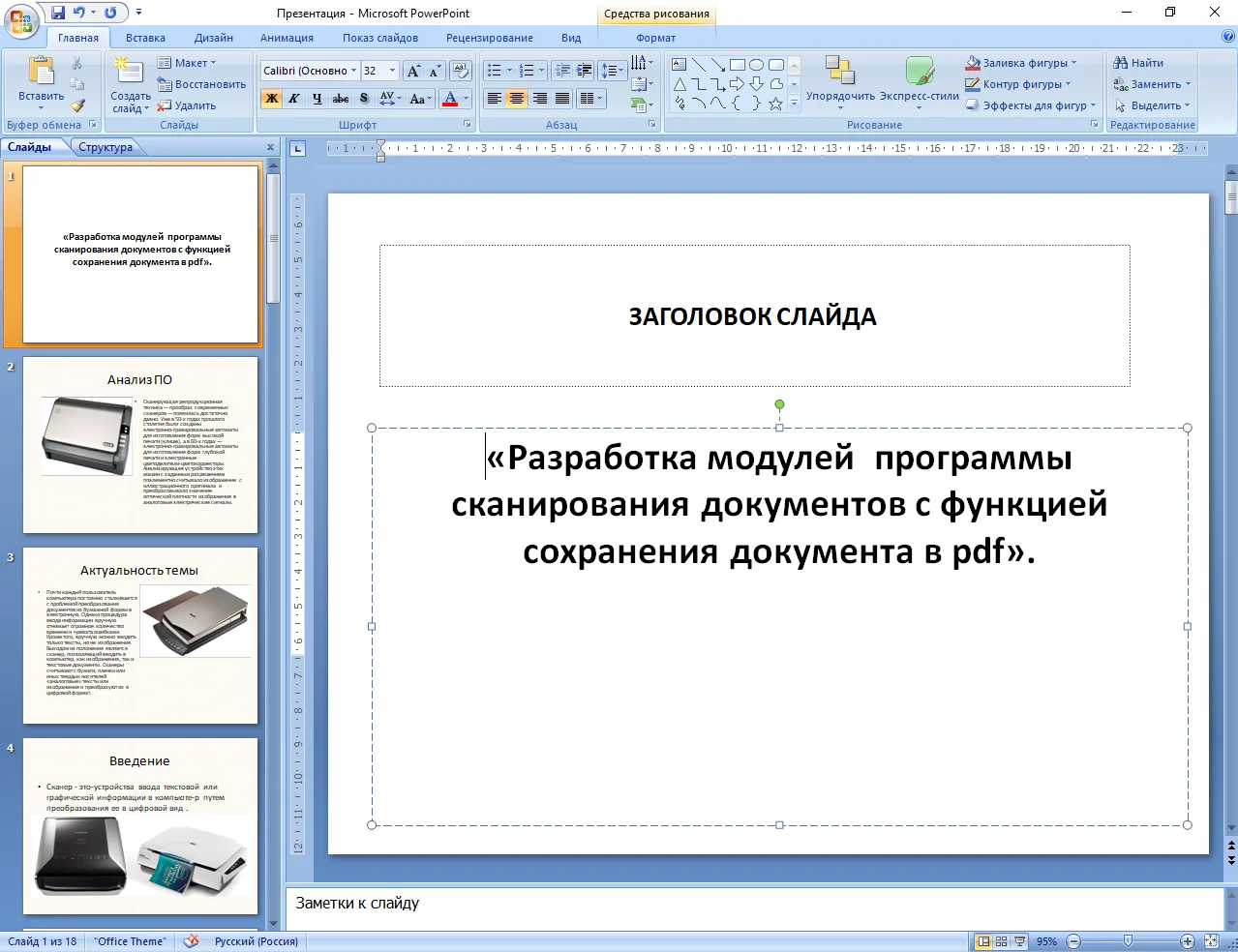This screenshot has height=952, width=1238.
Task: Click the Increase Font Size icon
Action: (414, 71)
